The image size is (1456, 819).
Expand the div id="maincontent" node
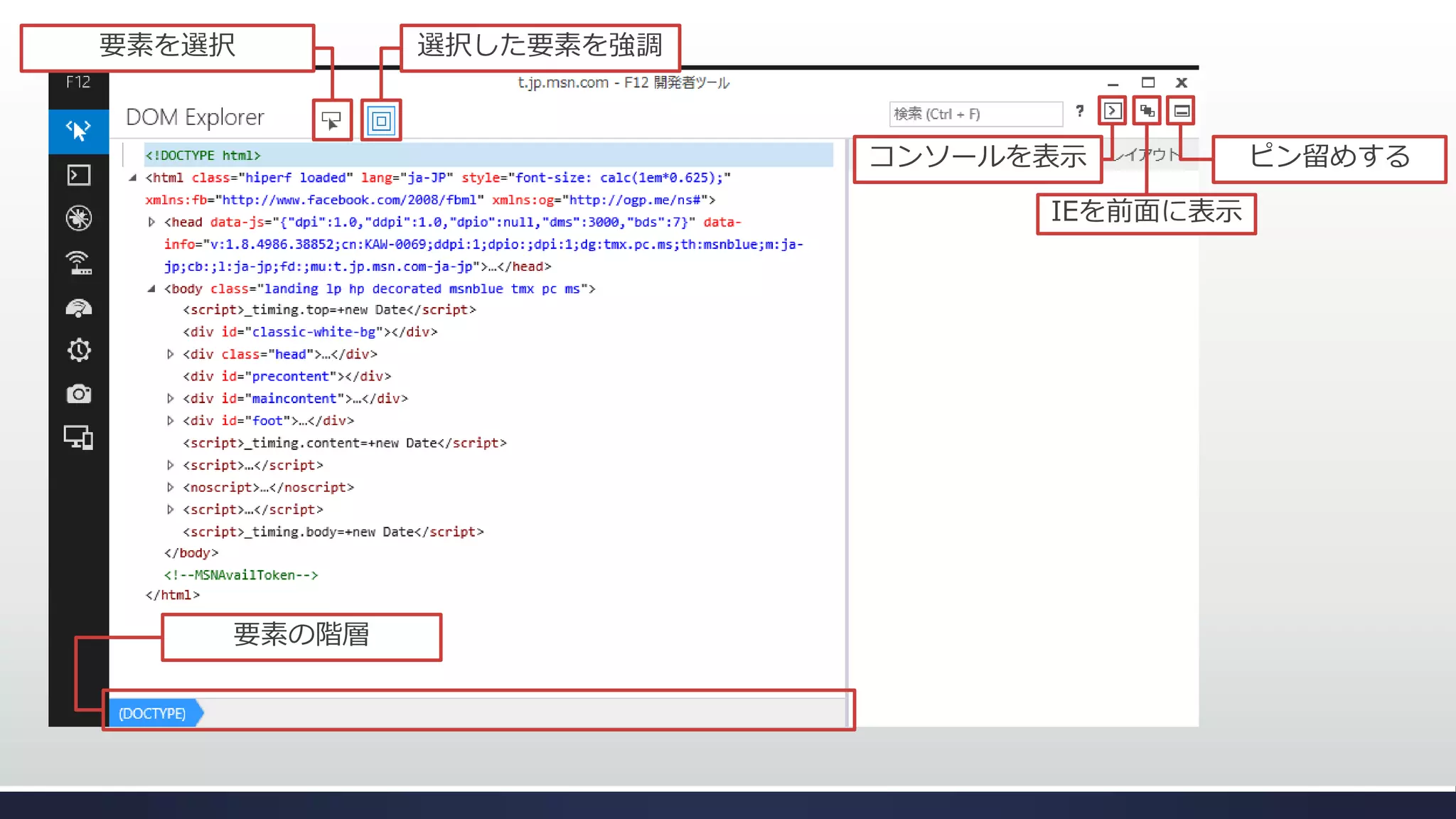(x=170, y=398)
